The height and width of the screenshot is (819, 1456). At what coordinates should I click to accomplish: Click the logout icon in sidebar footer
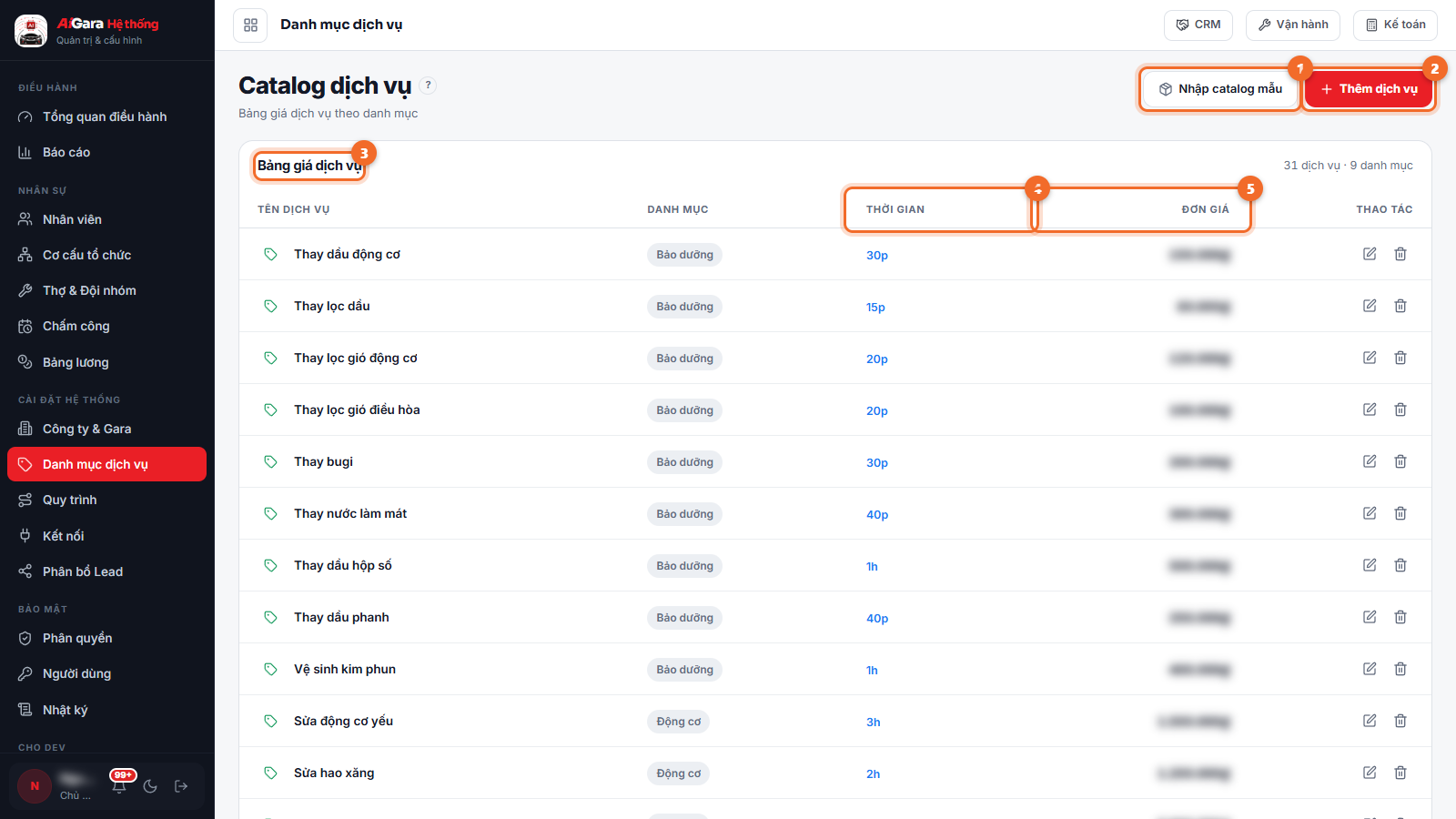[181, 786]
